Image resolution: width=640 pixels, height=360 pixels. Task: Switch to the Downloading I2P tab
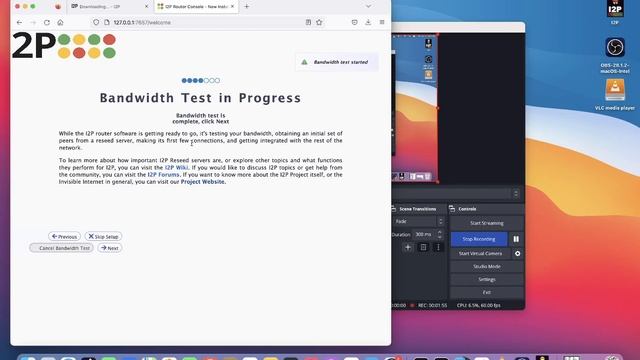pyautogui.click(x=109, y=7)
